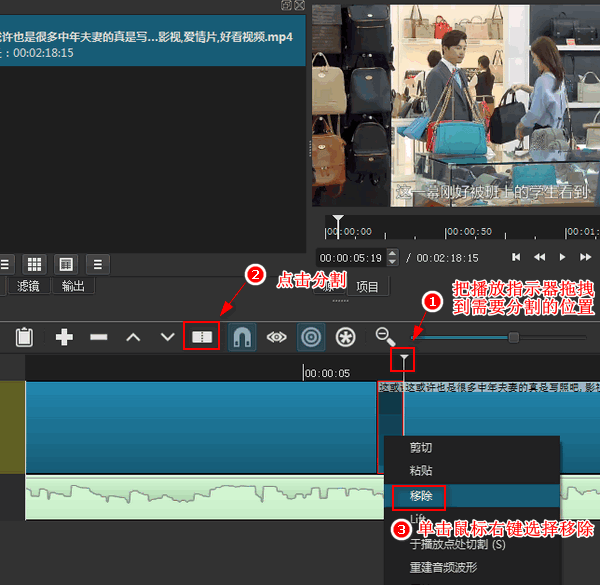The height and width of the screenshot is (585, 600).
Task: Toggle ripple all tracks asterisk icon
Action: click(346, 337)
